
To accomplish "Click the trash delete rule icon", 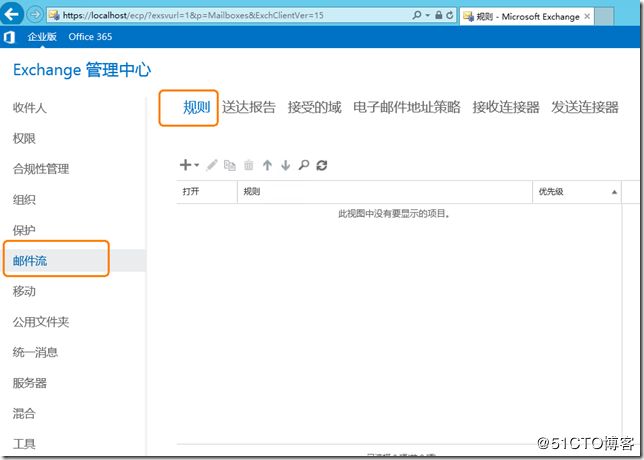I will (x=248, y=165).
